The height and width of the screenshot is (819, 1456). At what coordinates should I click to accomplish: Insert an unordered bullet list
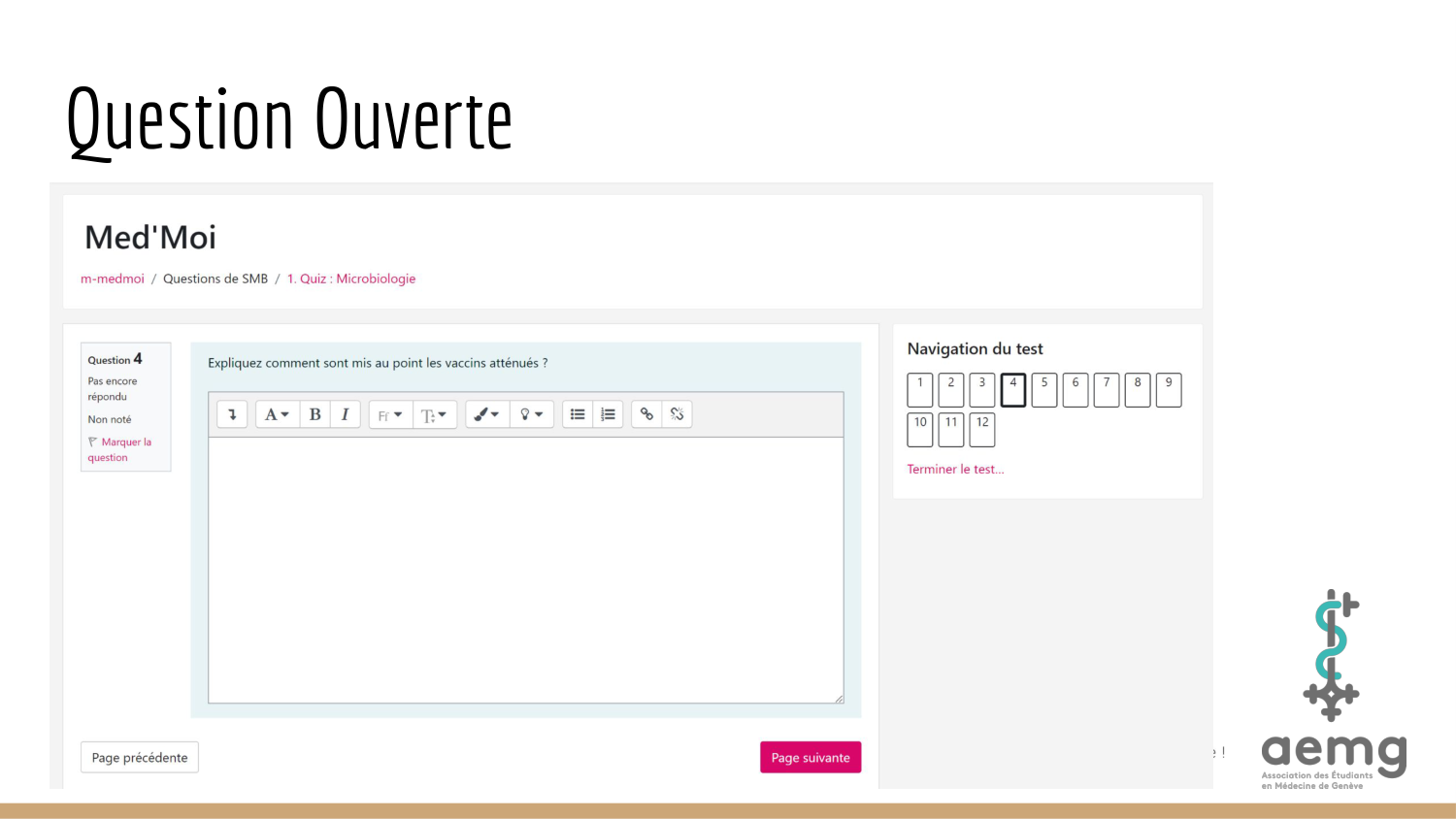(577, 413)
